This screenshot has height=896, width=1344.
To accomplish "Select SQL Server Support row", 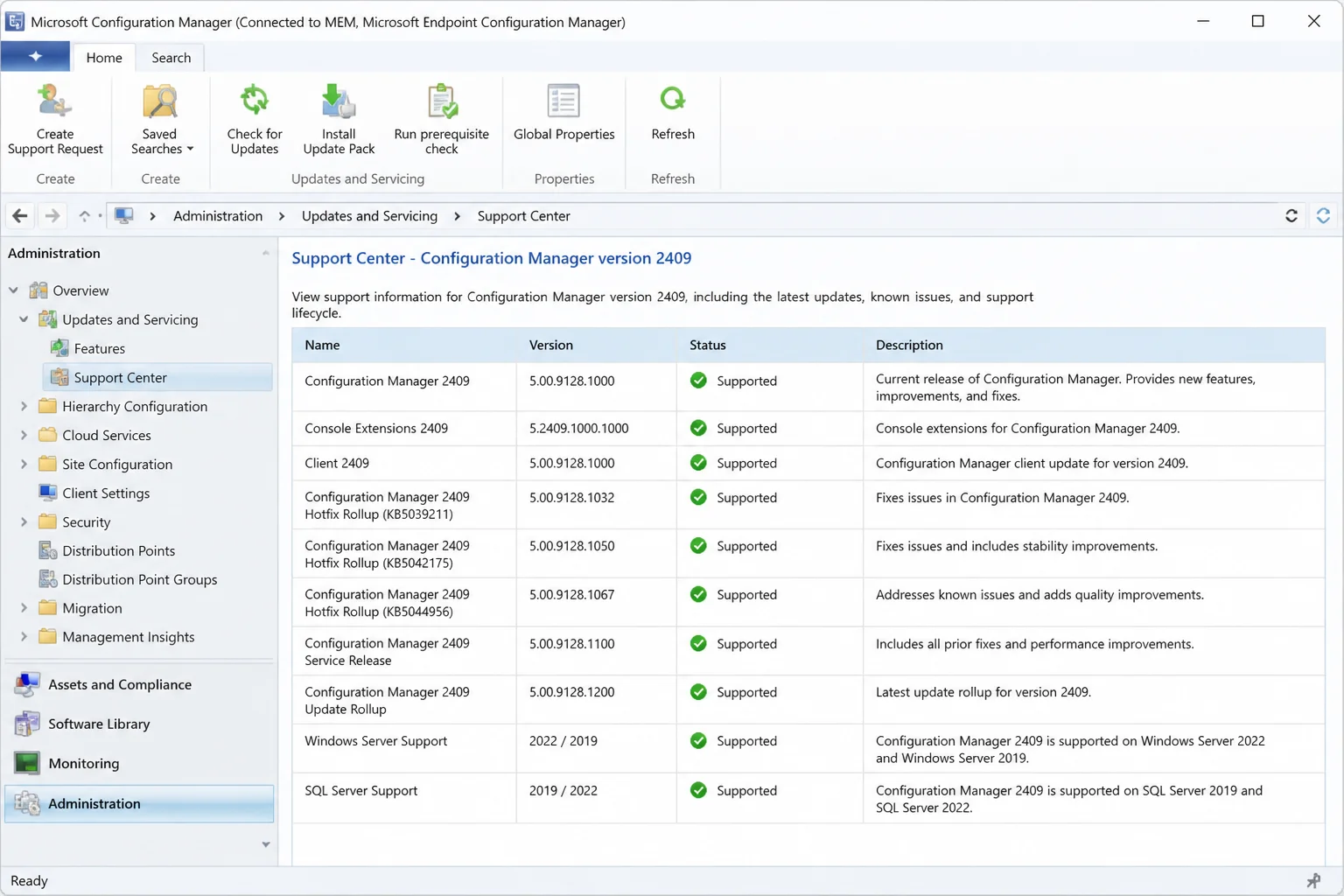I will tap(808, 798).
